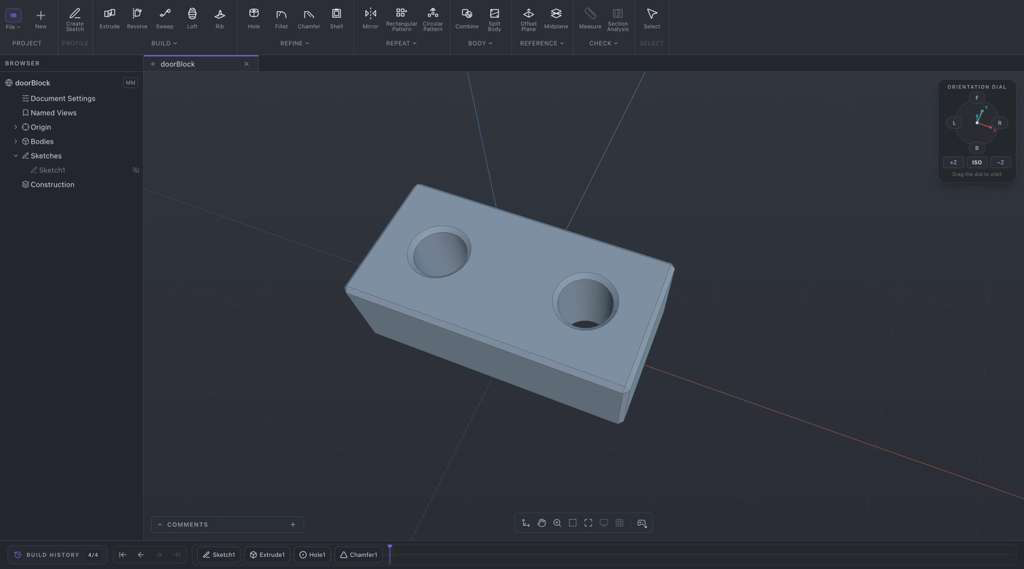
Task: Click the zoom magnifier icon in view toolbar
Action: point(557,523)
